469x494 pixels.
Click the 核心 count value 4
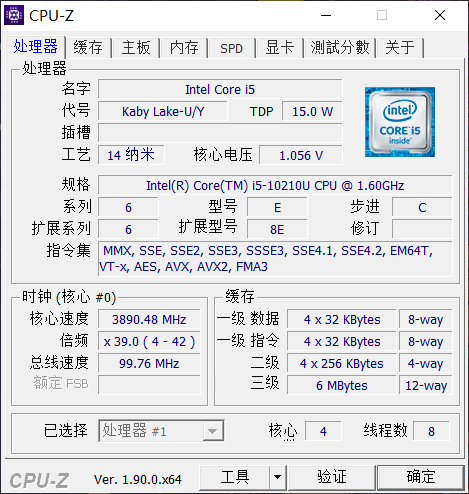click(x=323, y=431)
